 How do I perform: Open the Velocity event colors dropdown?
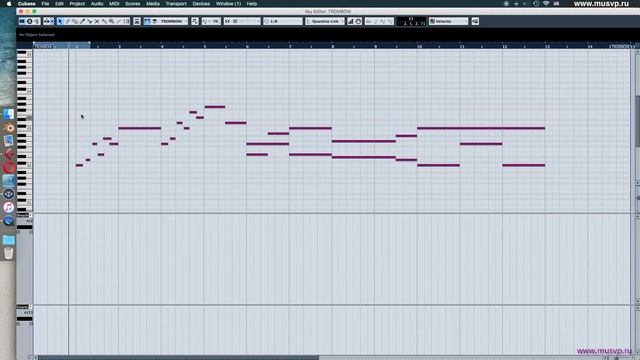point(448,21)
